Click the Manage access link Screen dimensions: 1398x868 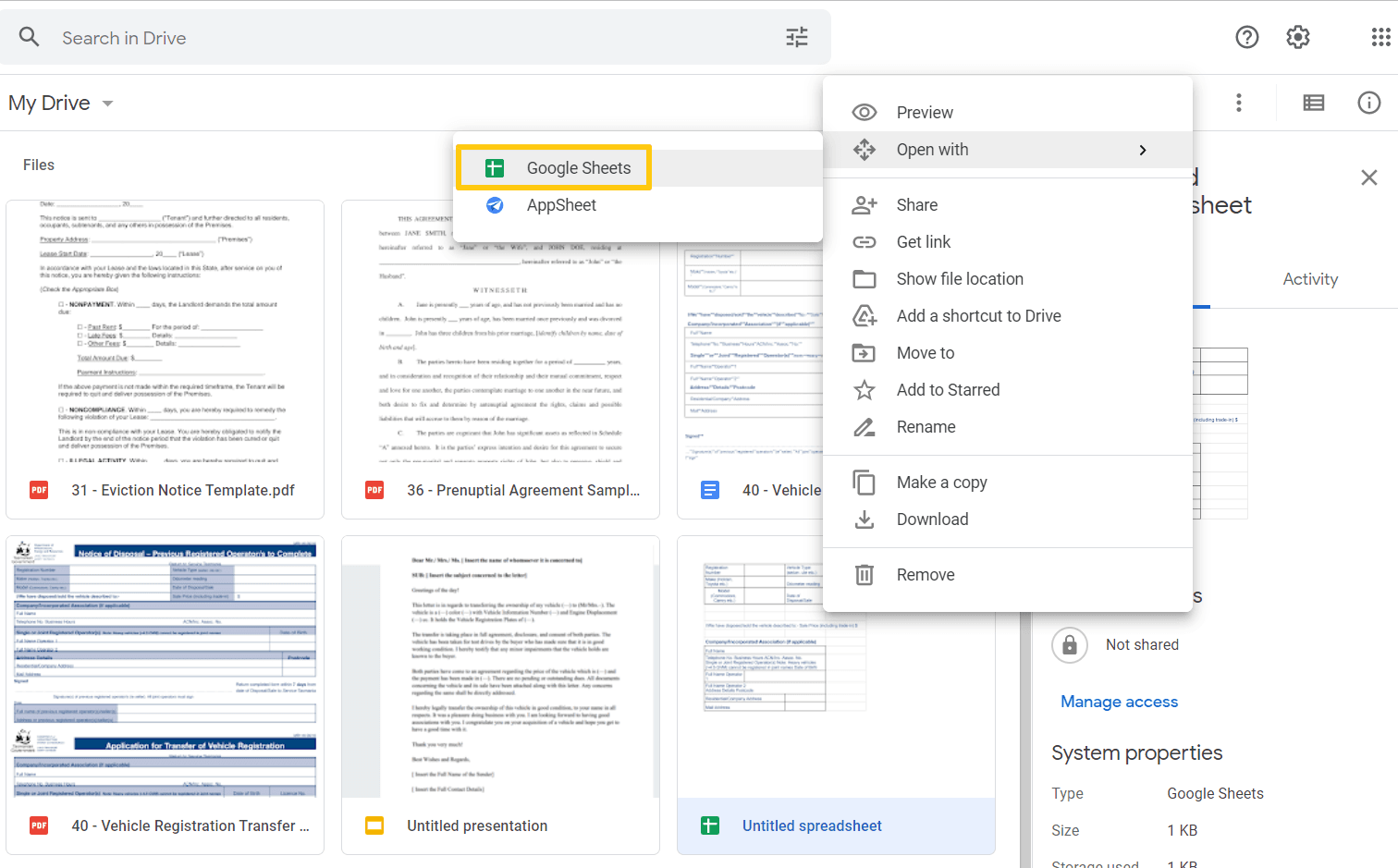pyautogui.click(x=1119, y=702)
